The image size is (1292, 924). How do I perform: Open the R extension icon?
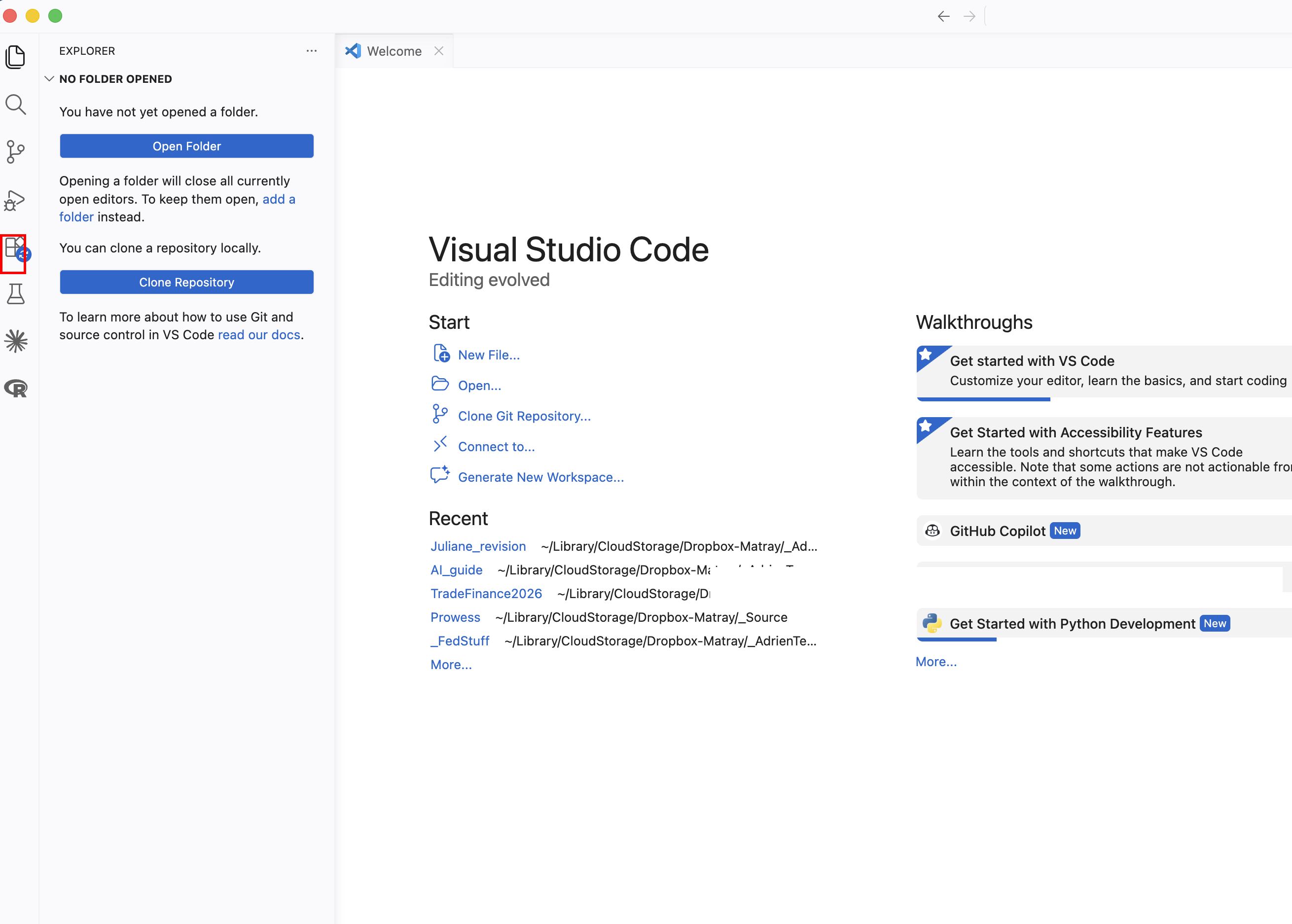[x=15, y=389]
